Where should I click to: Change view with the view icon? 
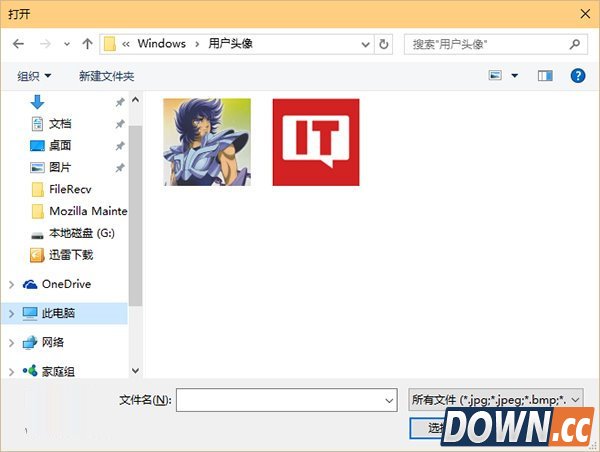(495, 75)
